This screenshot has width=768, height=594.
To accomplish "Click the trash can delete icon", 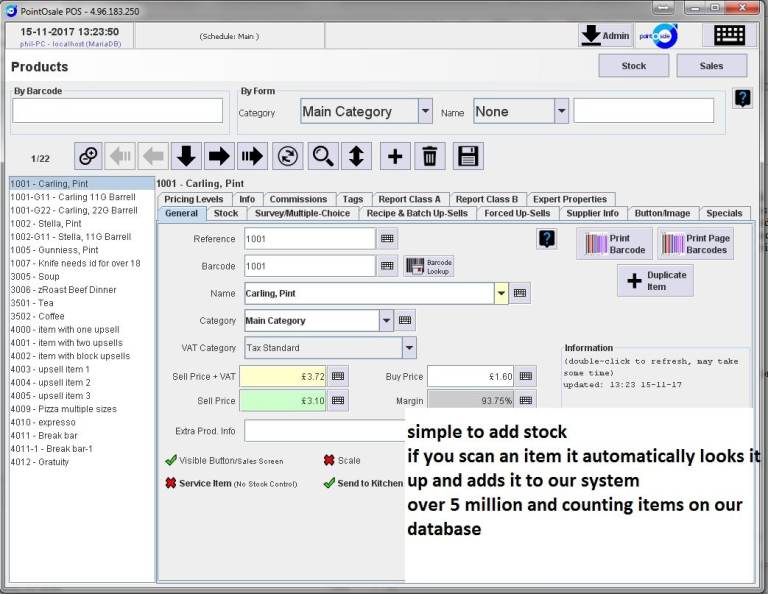I will pyautogui.click(x=429, y=156).
